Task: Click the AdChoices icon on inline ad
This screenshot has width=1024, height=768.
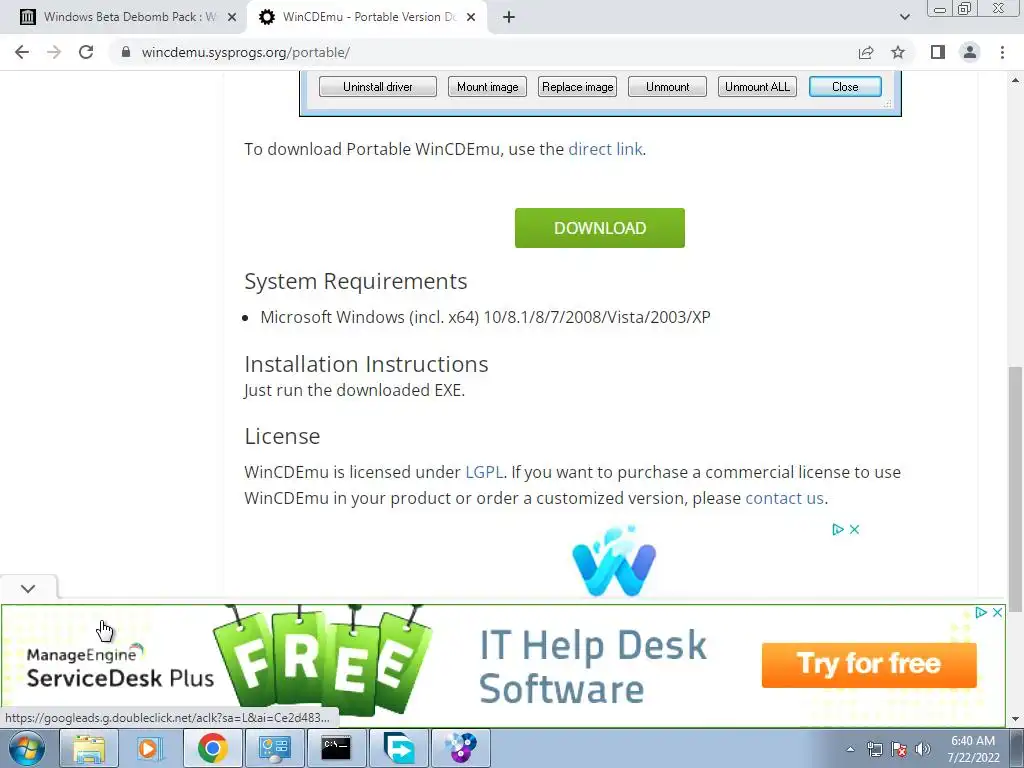Action: pyautogui.click(x=838, y=530)
